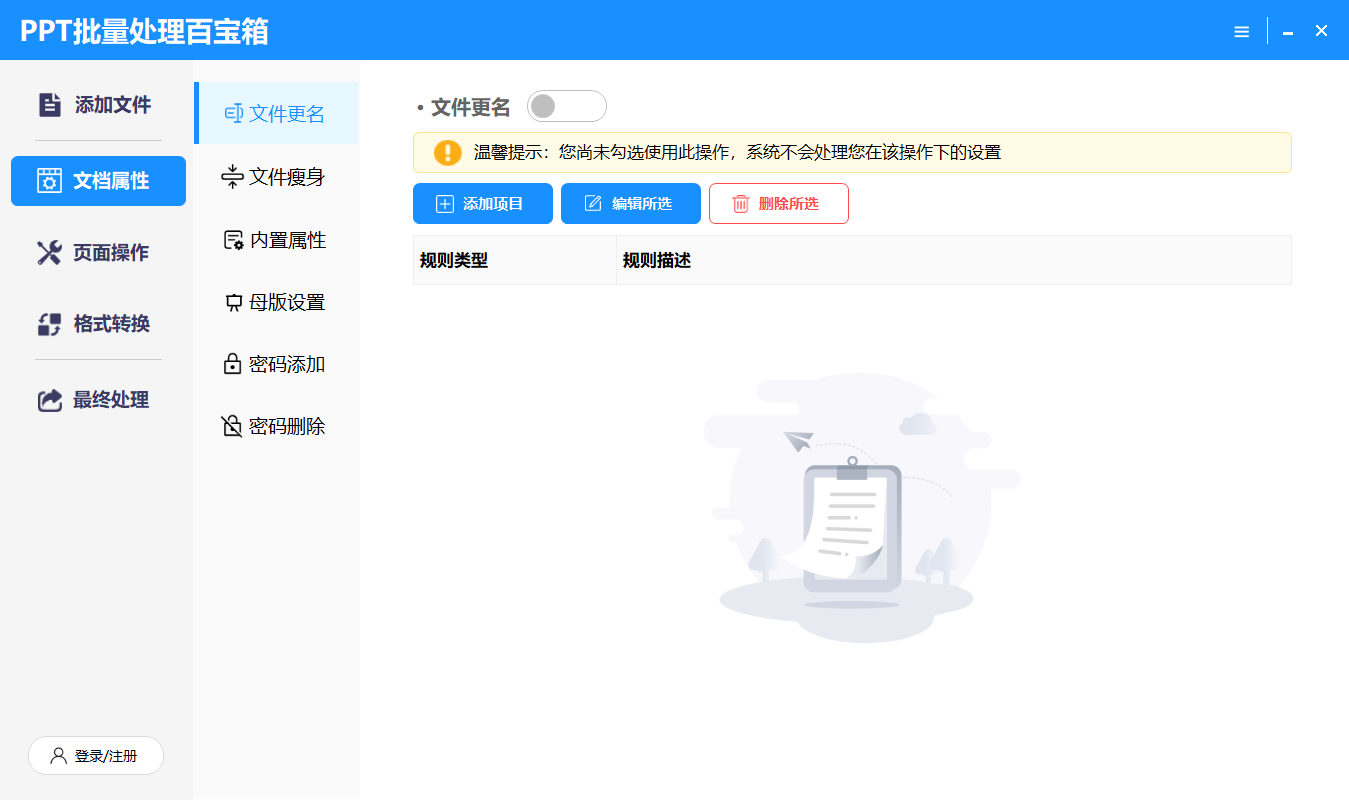Switch to the 文档属性 sidebar section
Image resolution: width=1349 pixels, height=800 pixels.
pos(98,181)
